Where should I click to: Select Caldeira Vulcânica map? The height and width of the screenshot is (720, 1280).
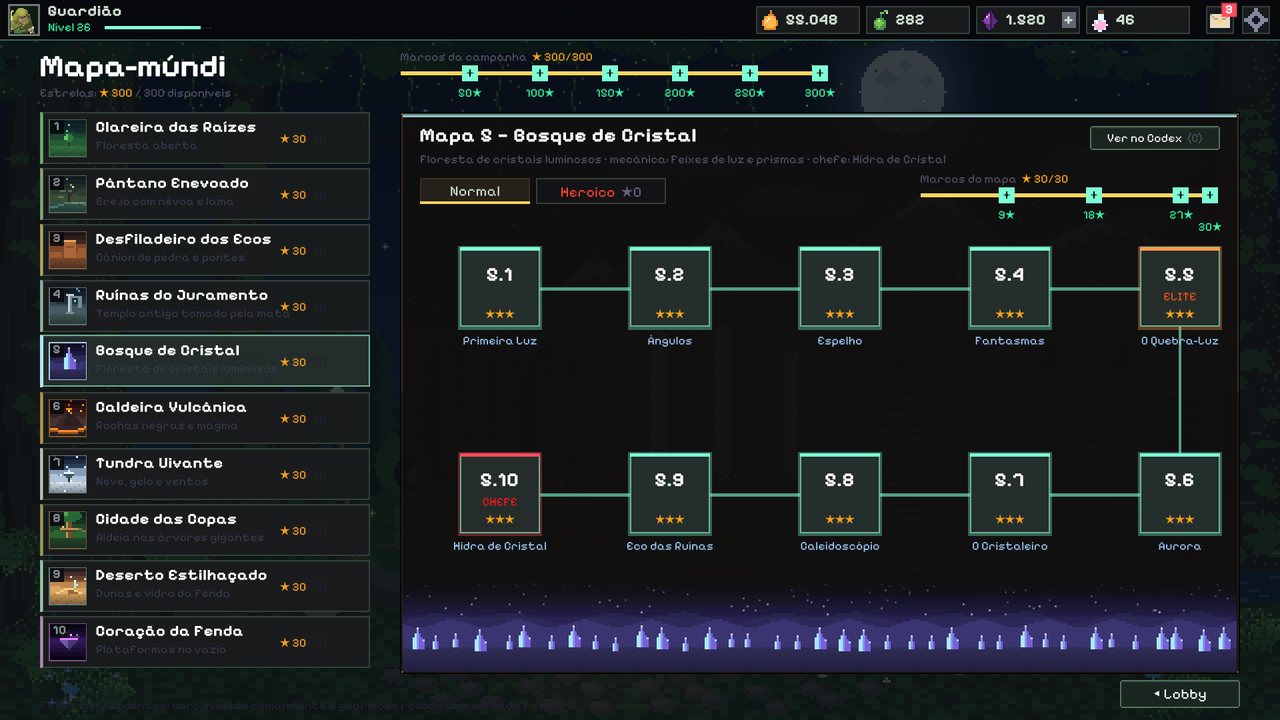(x=205, y=417)
